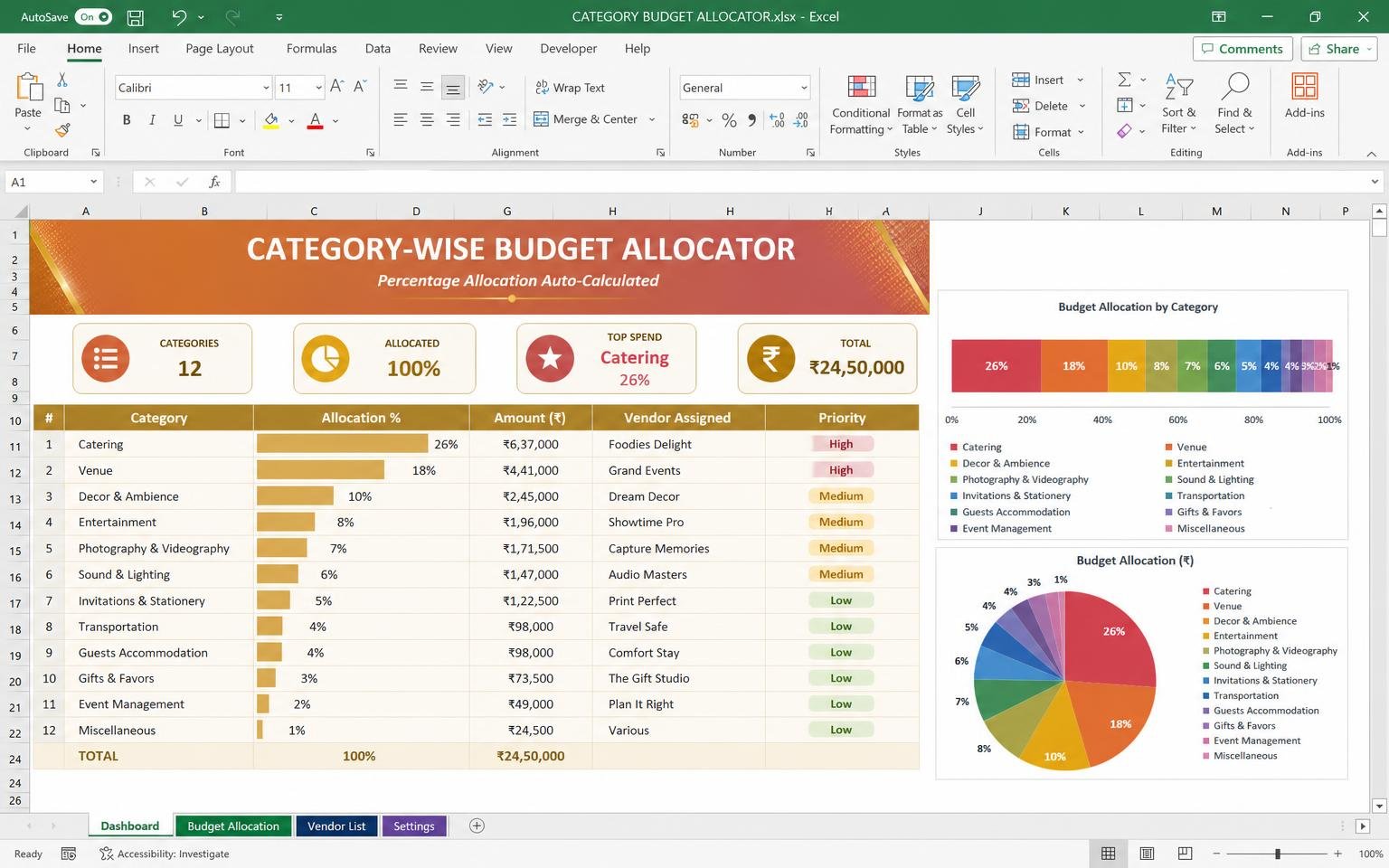Undo the last action
The width and height of the screenshot is (1389, 868).
coord(179,16)
